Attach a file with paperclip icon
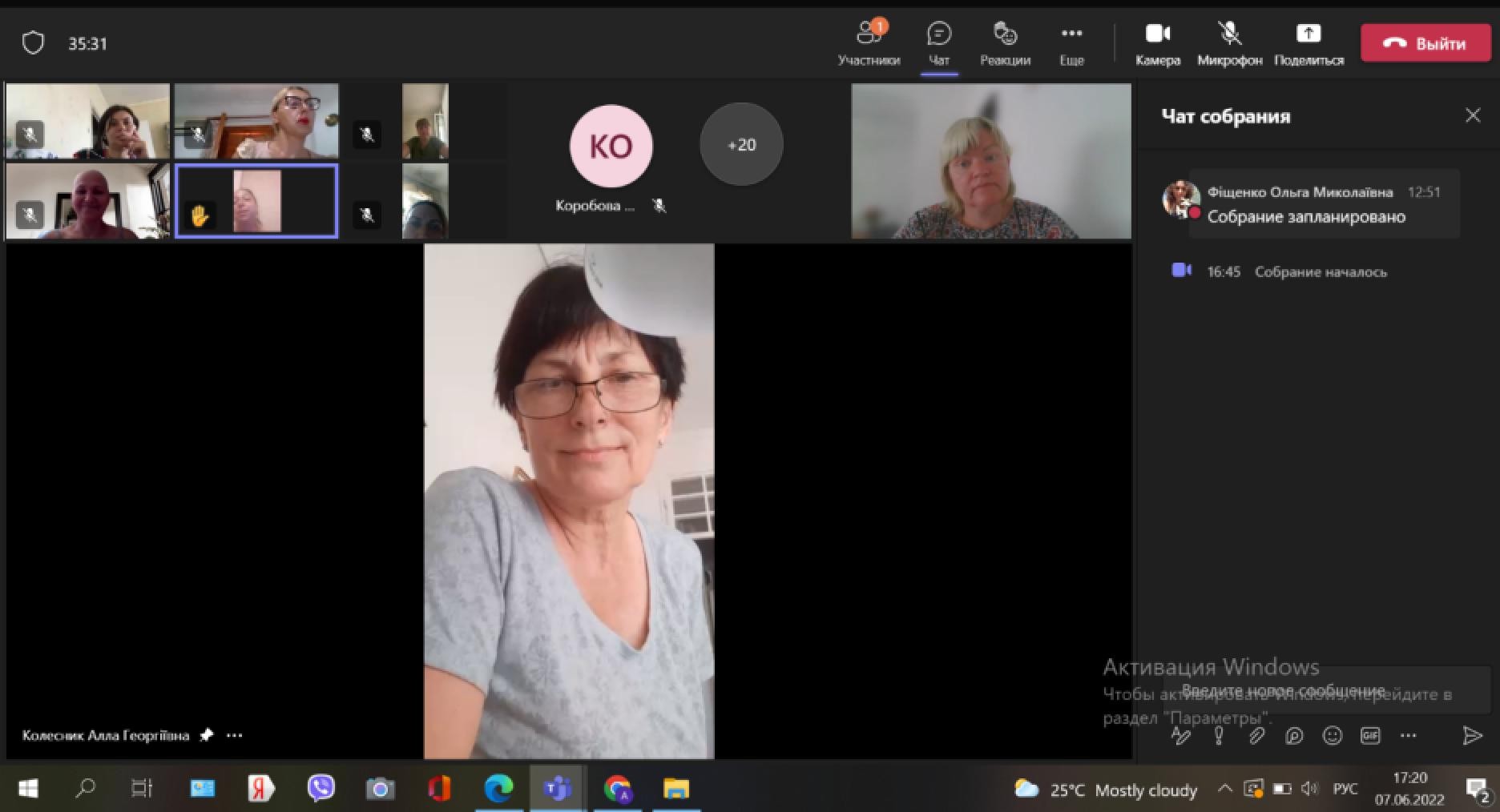 pos(1256,735)
